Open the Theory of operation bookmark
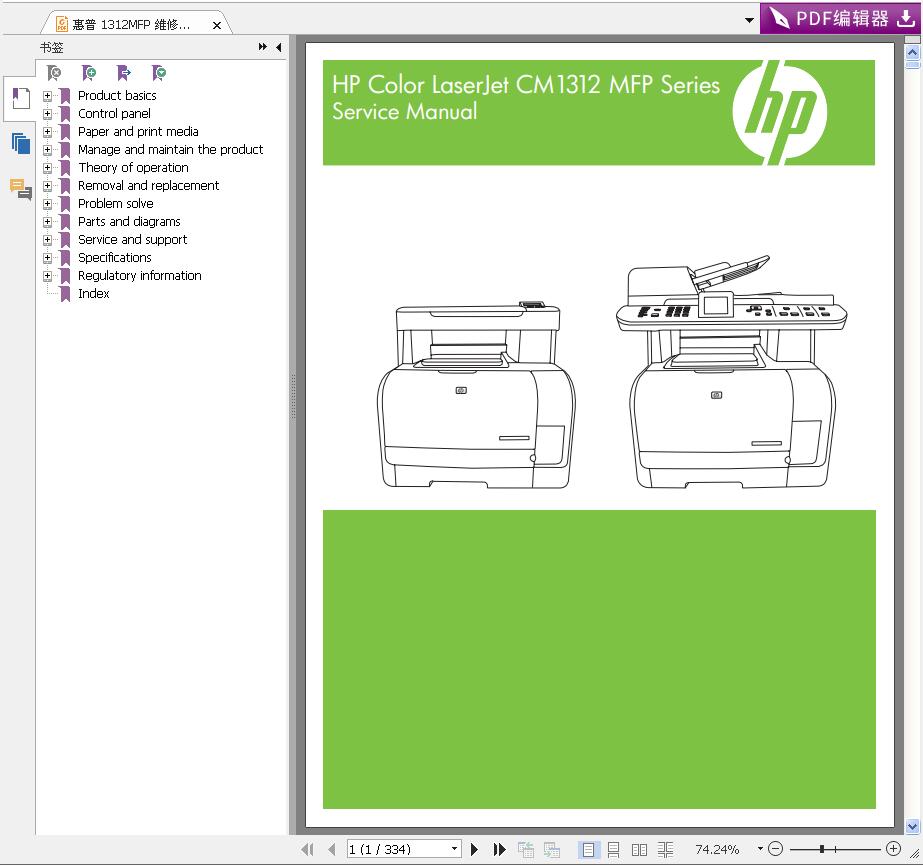 pyautogui.click(x=134, y=168)
